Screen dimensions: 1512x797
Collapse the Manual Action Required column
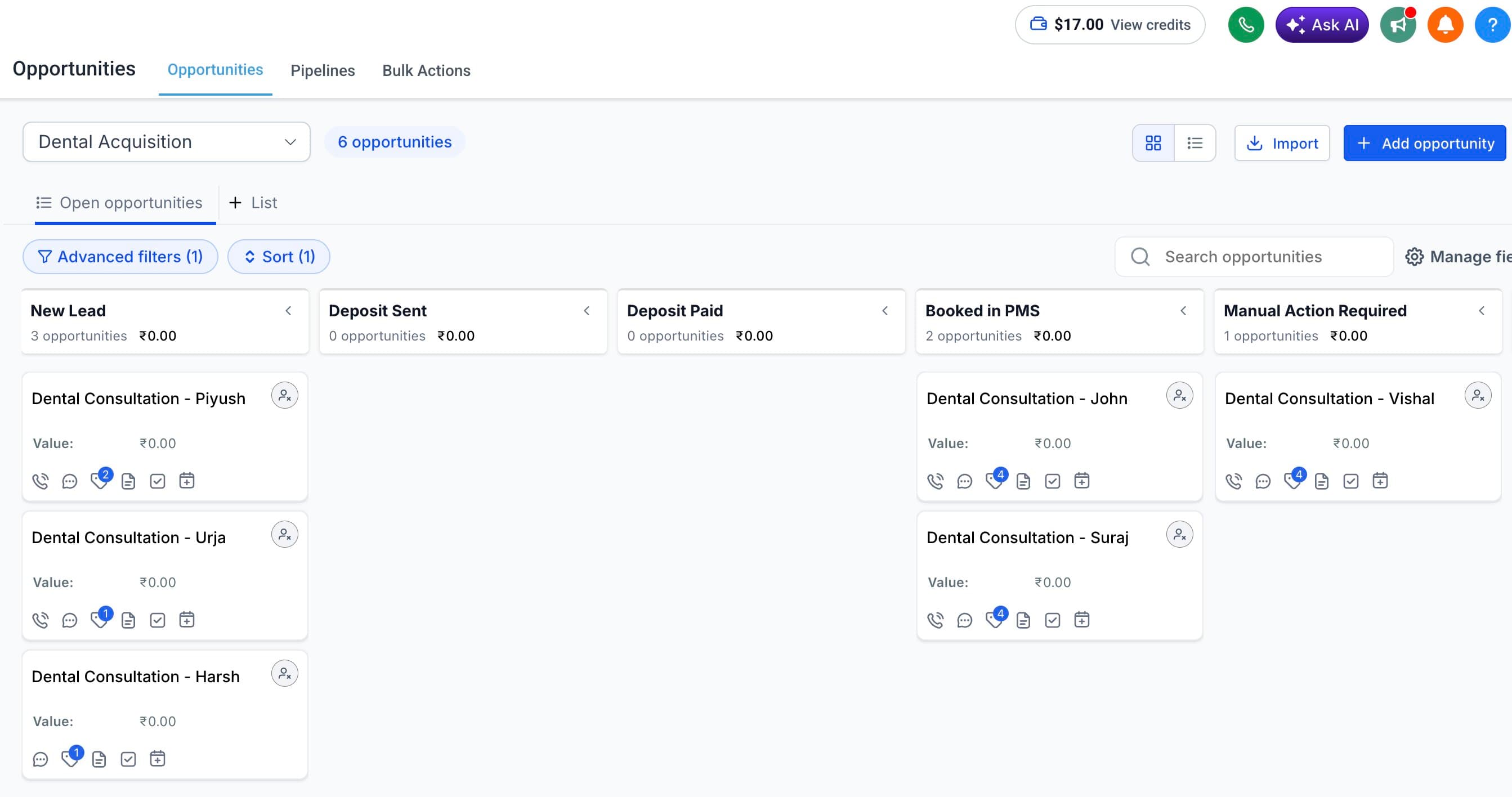[x=1482, y=311]
